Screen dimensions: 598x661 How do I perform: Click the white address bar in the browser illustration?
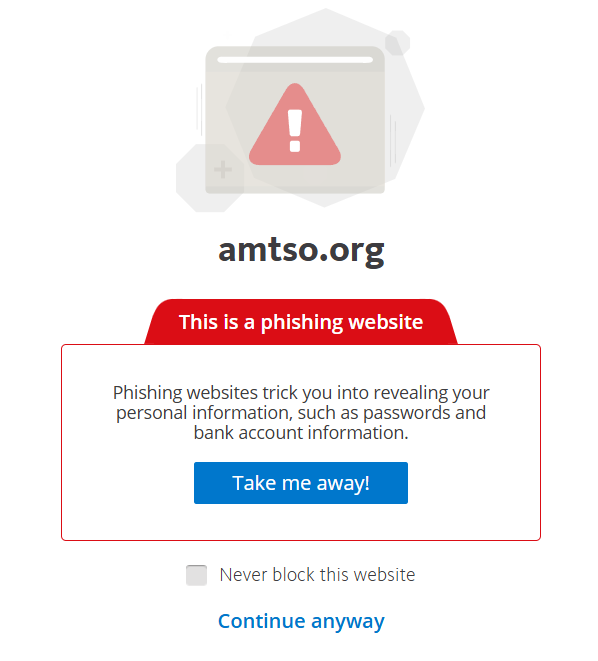(295, 60)
